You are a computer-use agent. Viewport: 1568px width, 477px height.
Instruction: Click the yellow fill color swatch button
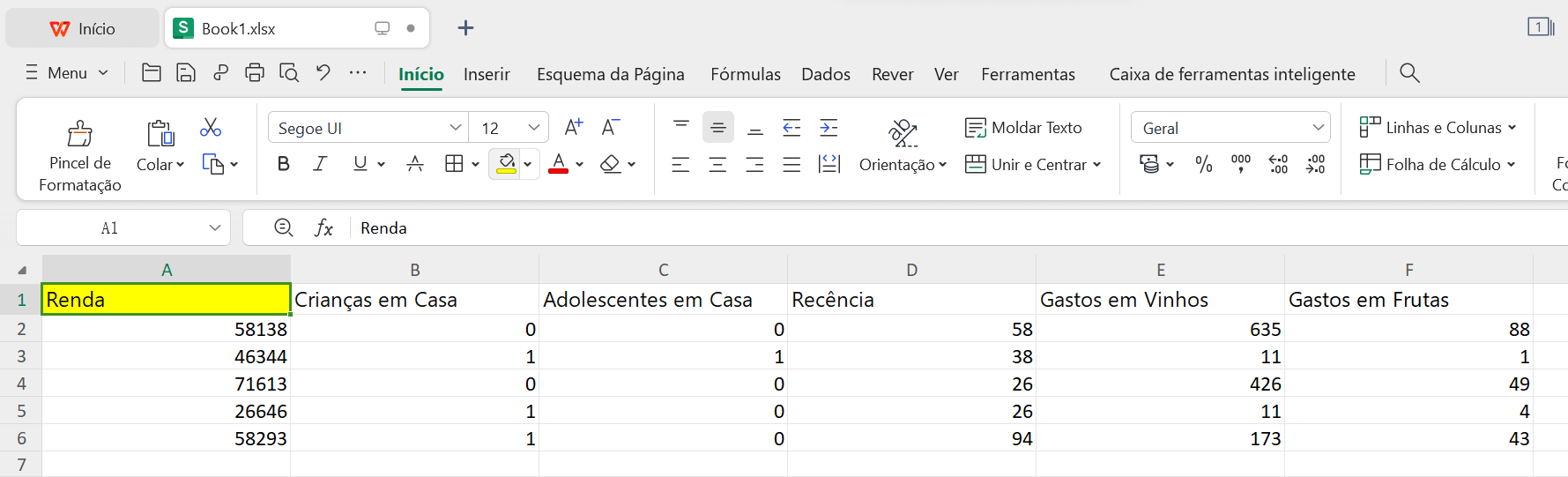[x=506, y=164]
